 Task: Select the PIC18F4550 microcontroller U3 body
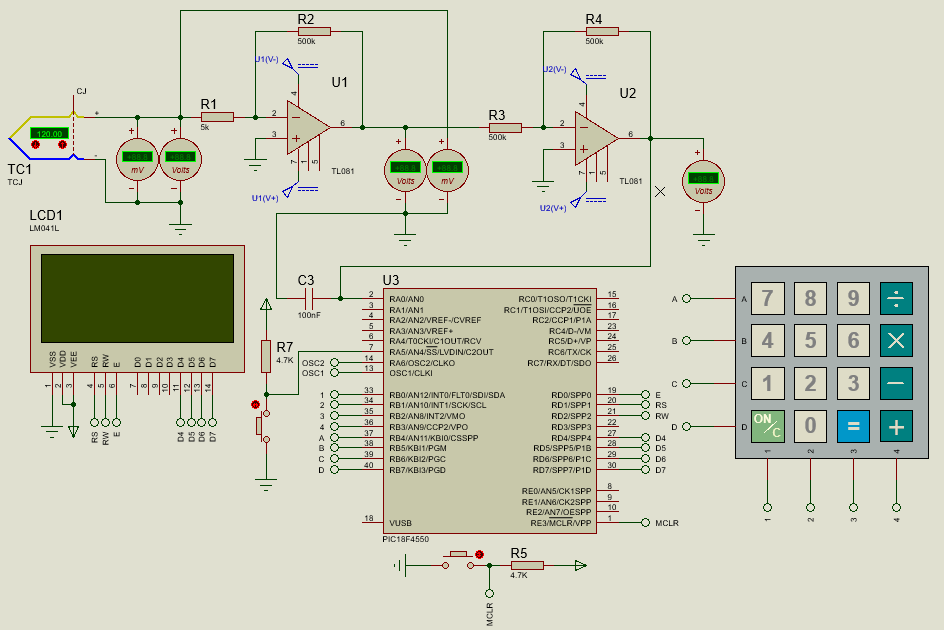(x=489, y=411)
